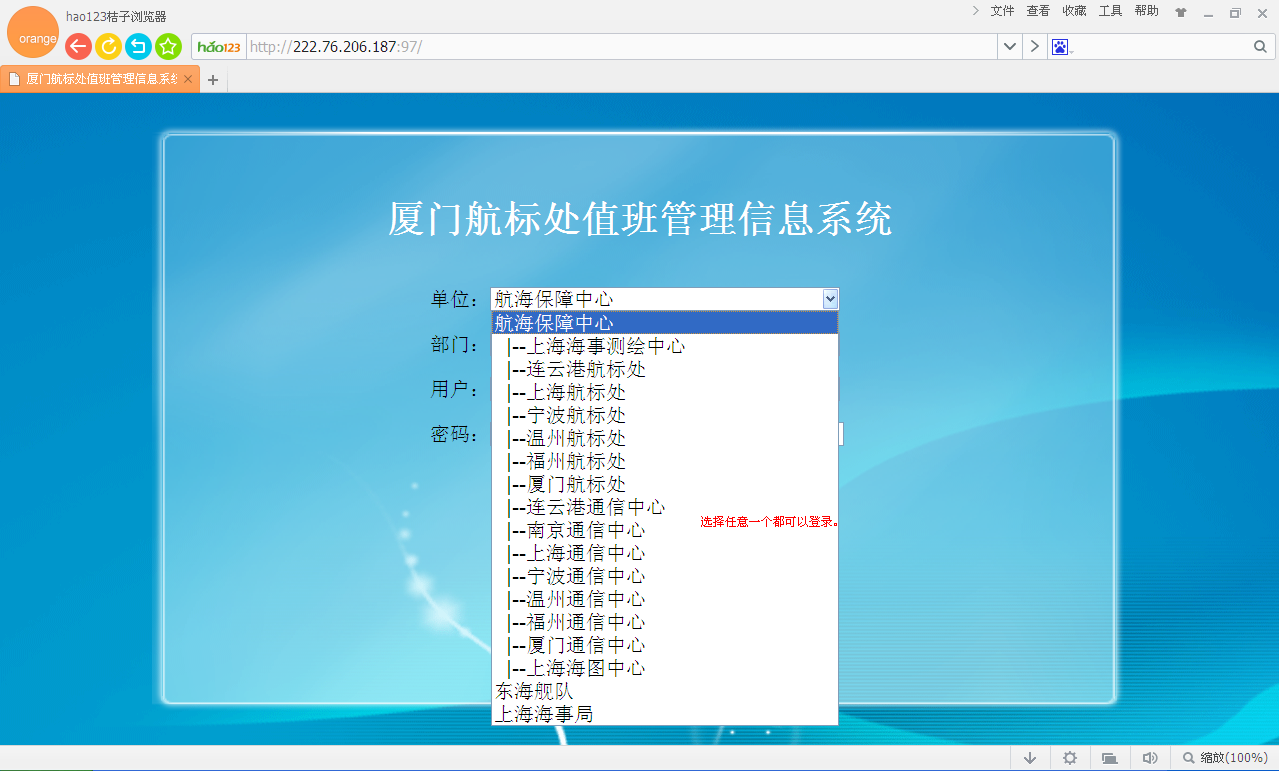The width and height of the screenshot is (1279, 771).
Task: Expand the address bar history dropdown
Action: click(1009, 46)
